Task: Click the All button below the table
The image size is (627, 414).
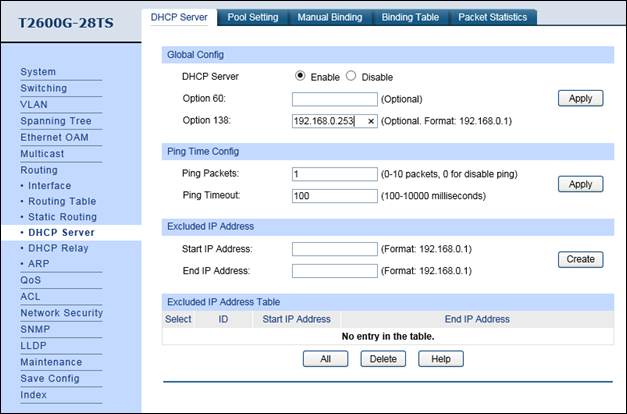Action: [x=325, y=359]
